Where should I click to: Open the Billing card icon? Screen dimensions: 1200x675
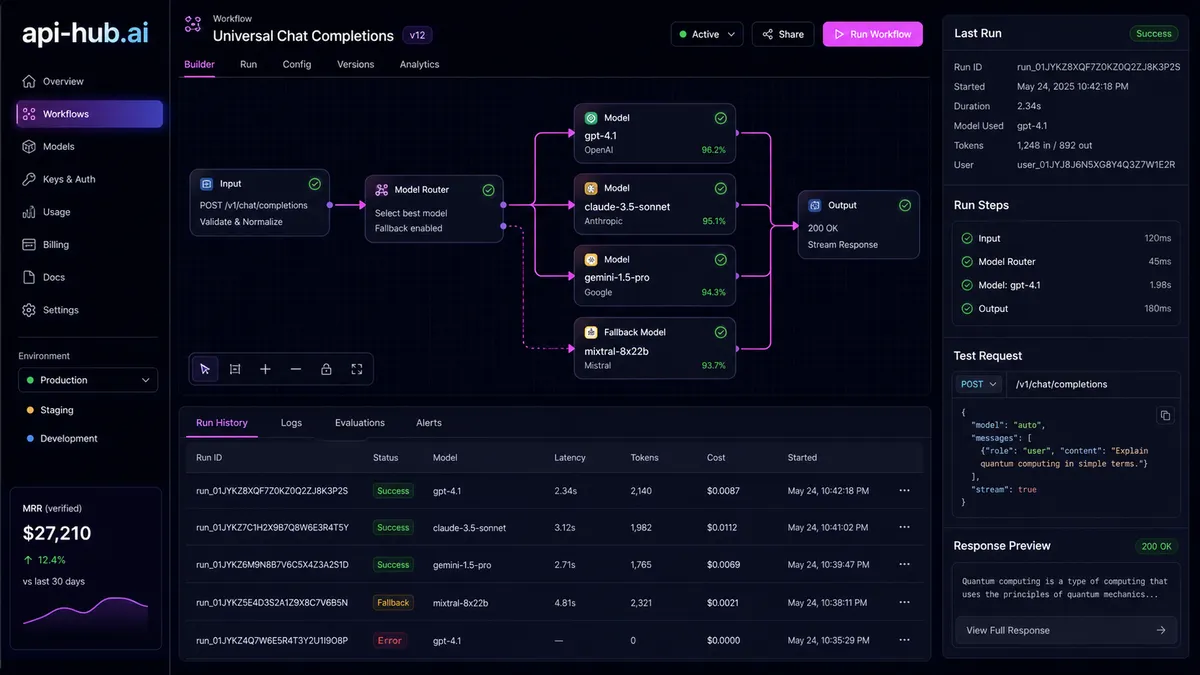pos(29,244)
